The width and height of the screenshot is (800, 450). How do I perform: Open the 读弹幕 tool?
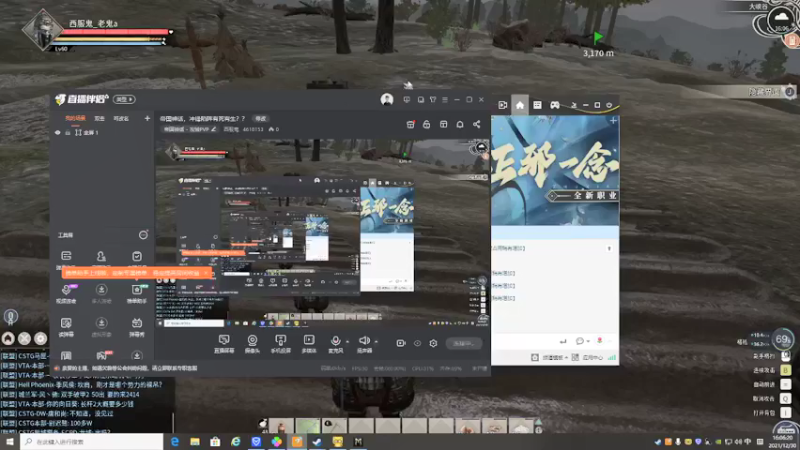[x=66, y=327]
